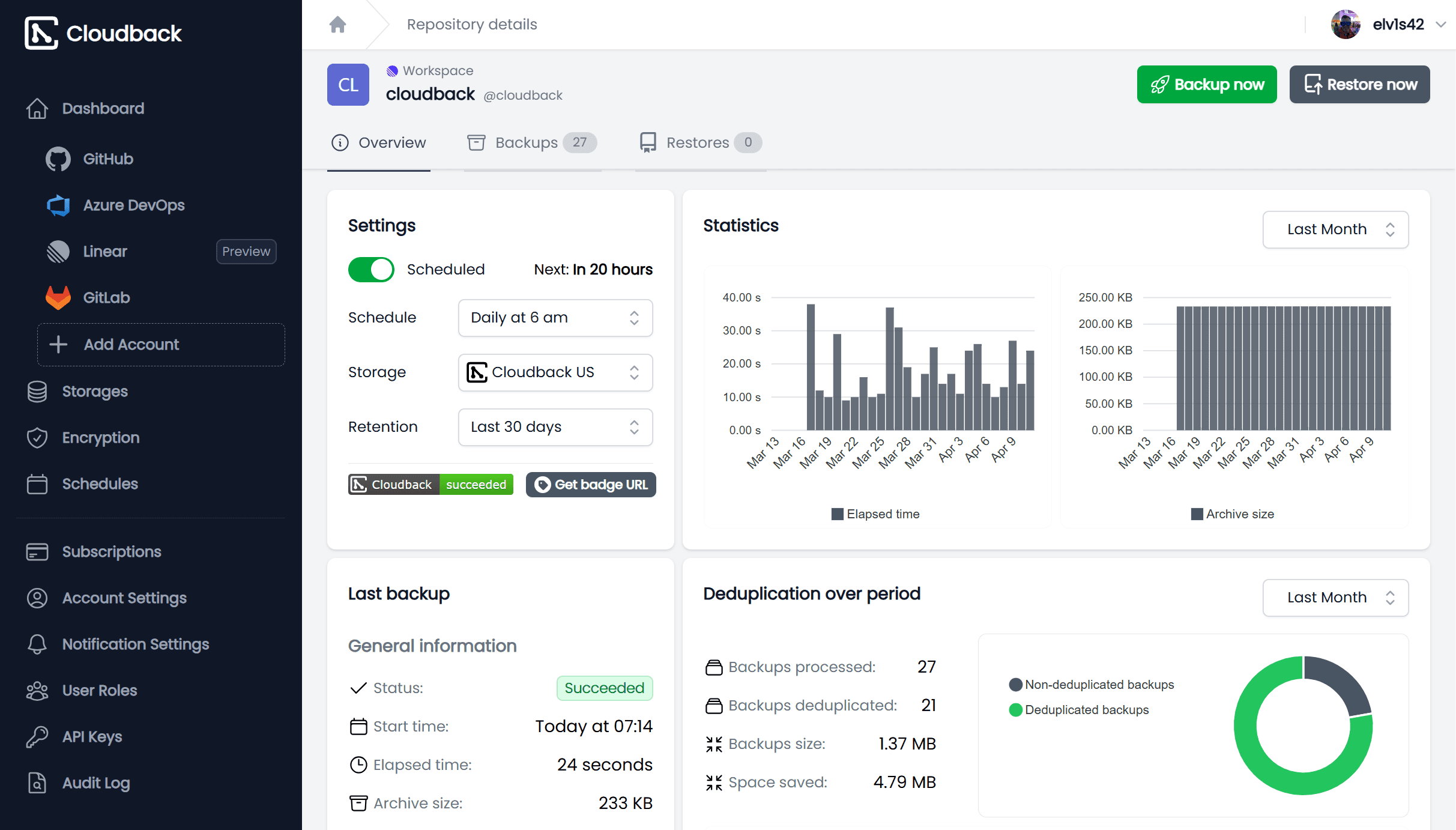This screenshot has width=1456, height=830.
Task: Open GitHub account from sidebar icon
Action: point(58,159)
